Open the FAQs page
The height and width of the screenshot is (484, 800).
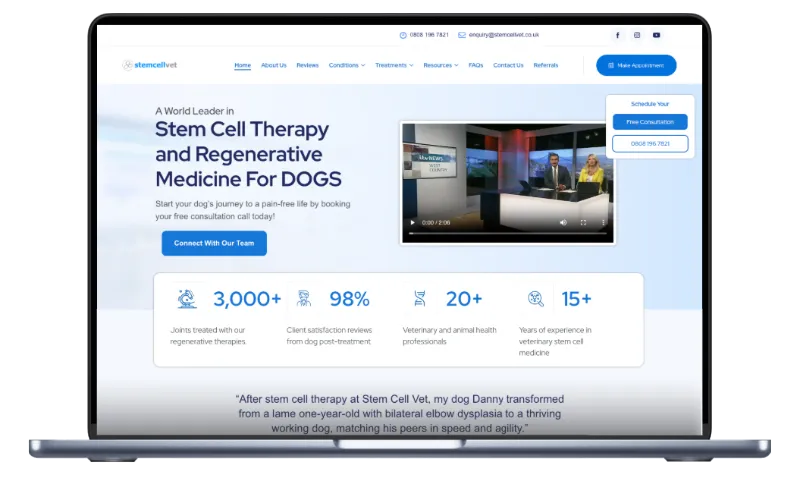[x=476, y=65]
